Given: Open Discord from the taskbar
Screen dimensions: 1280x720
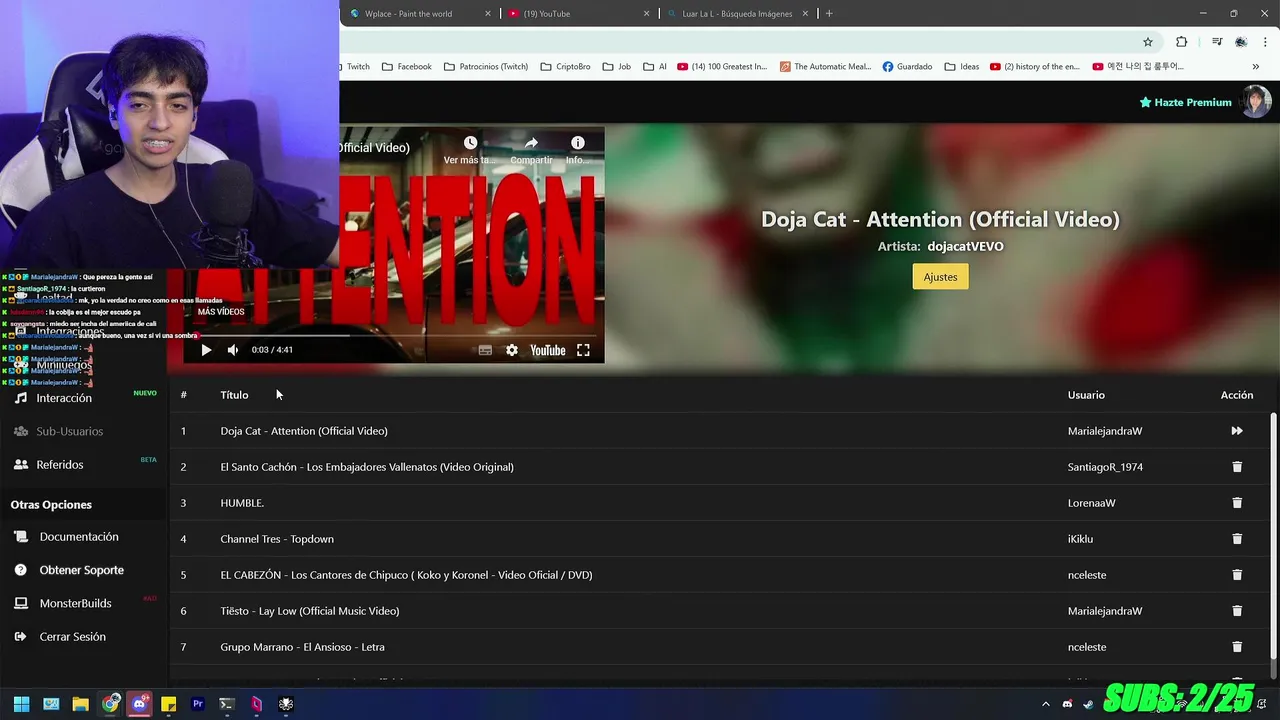Looking at the screenshot, I should (139, 704).
